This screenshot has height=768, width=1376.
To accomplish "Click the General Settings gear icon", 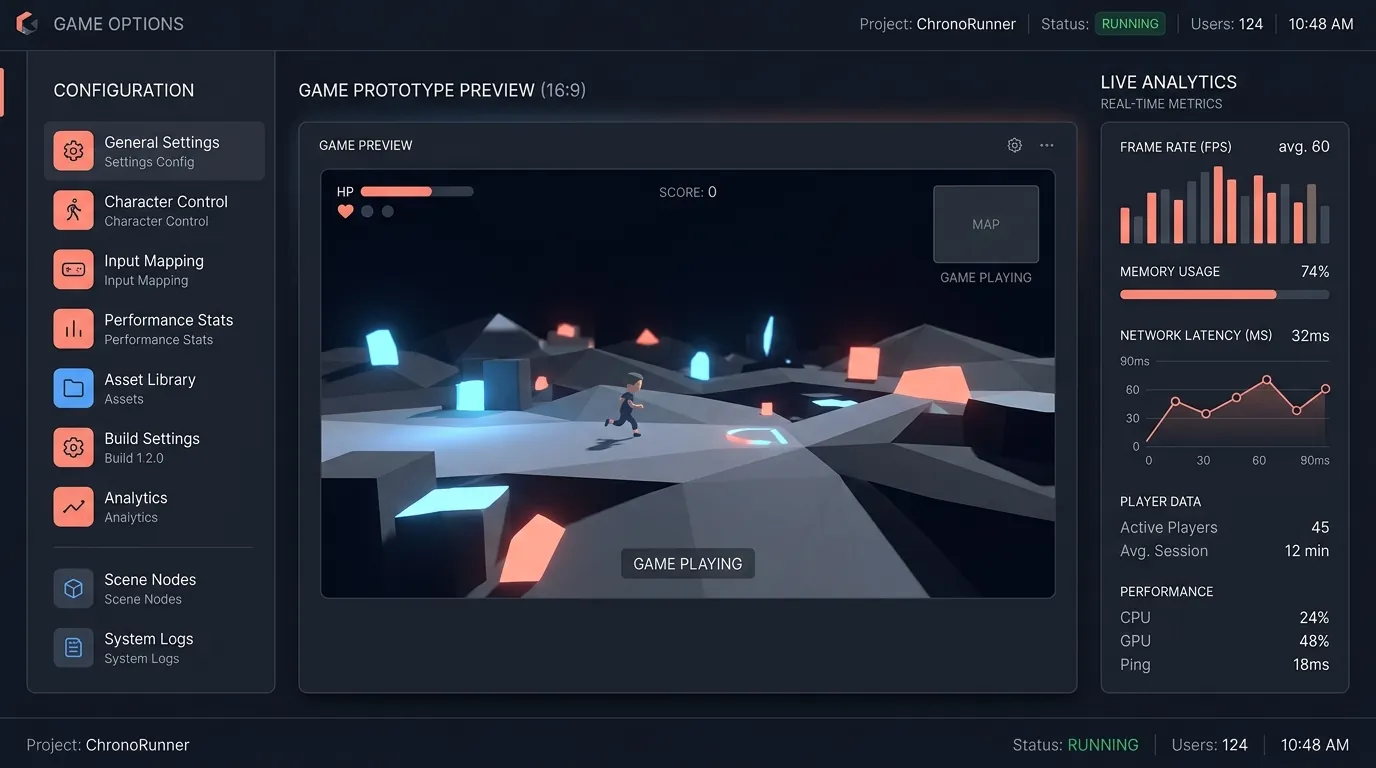I will pos(73,151).
